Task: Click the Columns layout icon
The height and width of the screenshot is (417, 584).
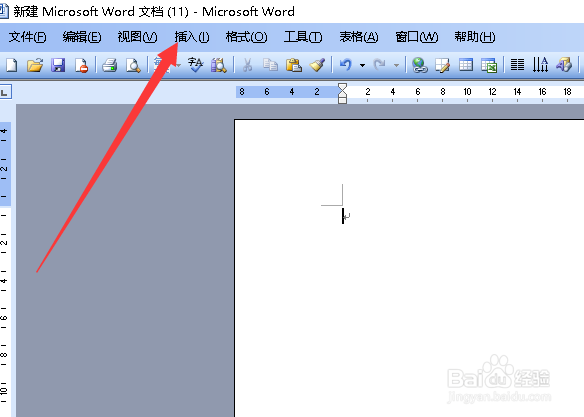Action: 517,65
